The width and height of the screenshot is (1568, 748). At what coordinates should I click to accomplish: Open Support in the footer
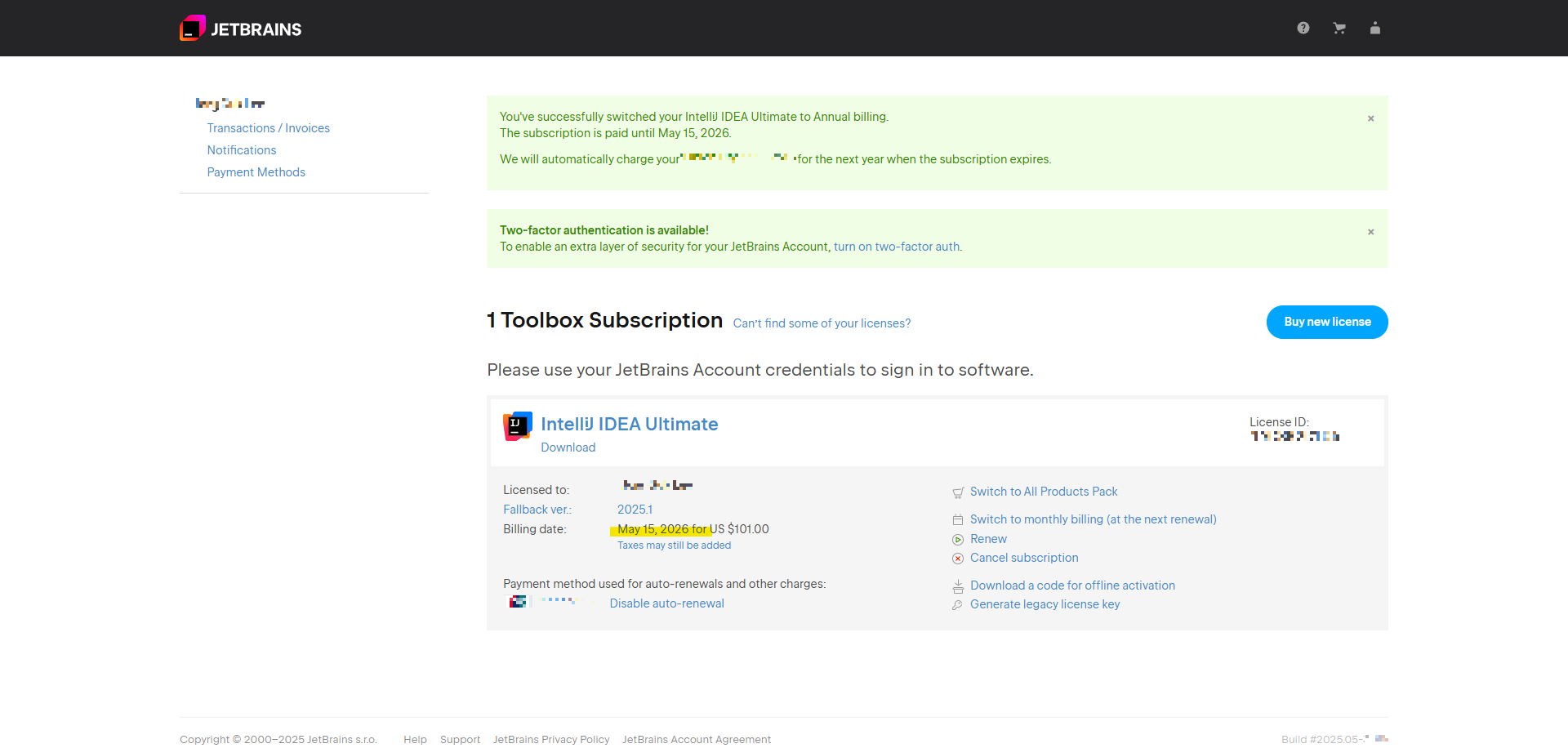pyautogui.click(x=460, y=739)
